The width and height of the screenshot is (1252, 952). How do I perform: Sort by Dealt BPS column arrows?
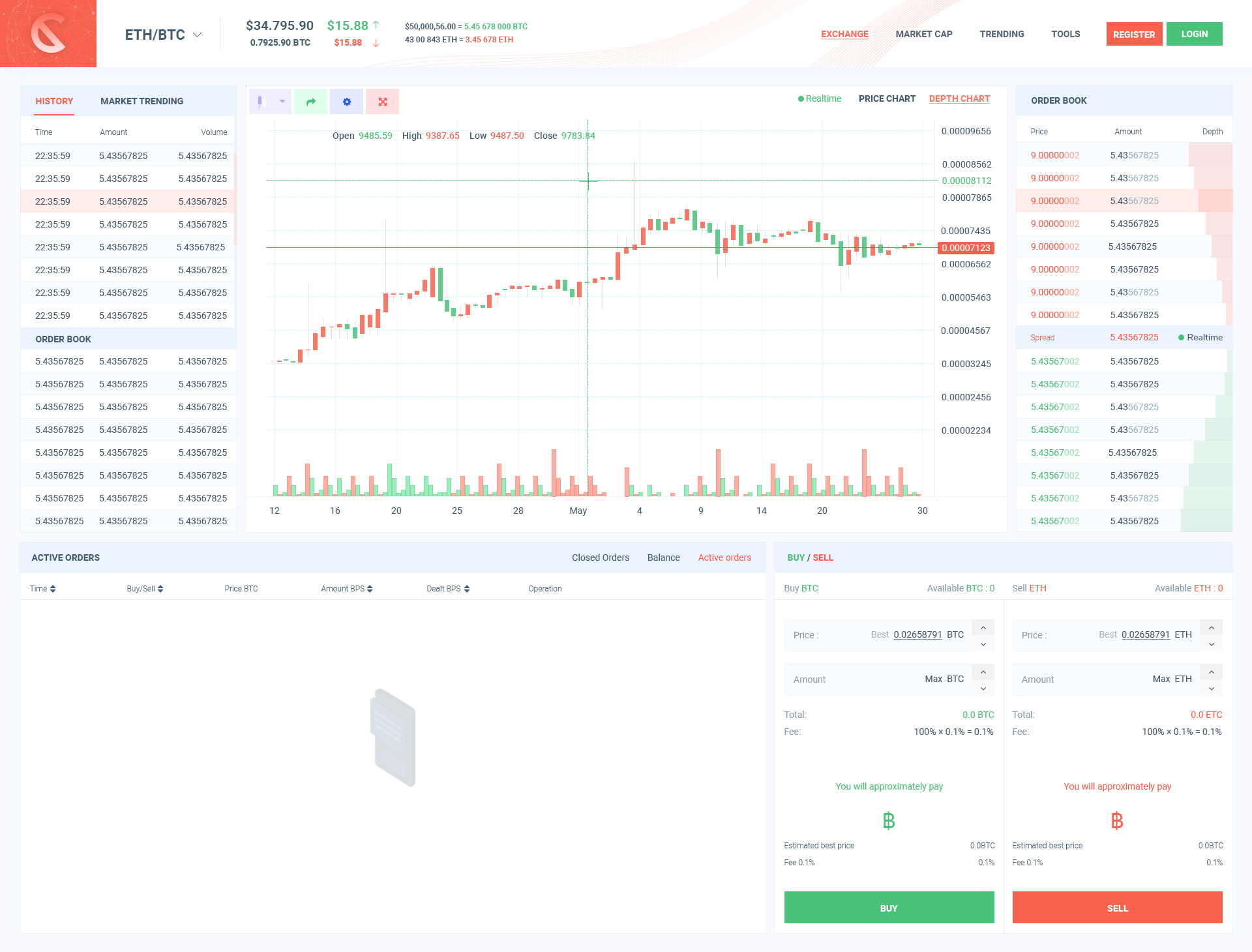(467, 589)
